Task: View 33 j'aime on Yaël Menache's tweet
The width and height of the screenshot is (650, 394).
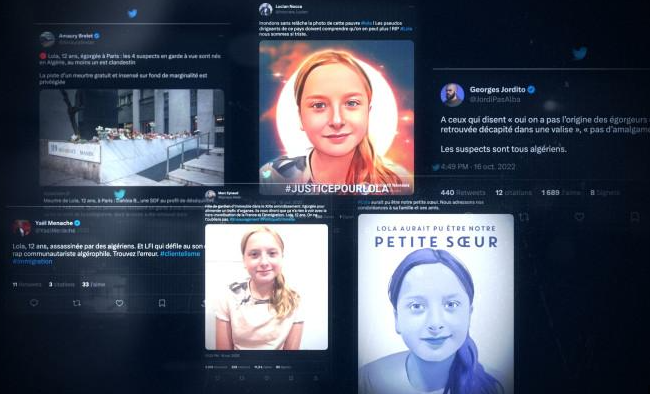Action: coord(93,285)
